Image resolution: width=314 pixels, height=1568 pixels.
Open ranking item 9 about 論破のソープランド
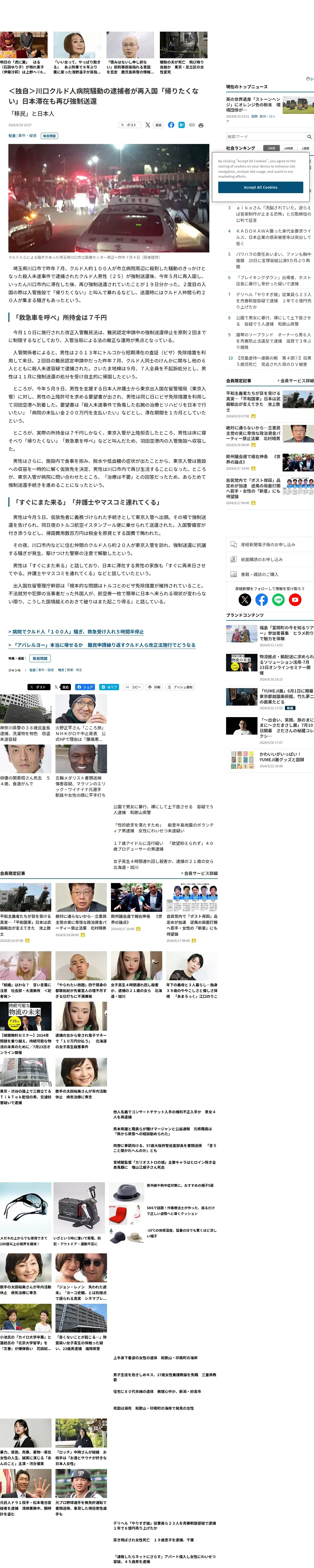(274, 341)
